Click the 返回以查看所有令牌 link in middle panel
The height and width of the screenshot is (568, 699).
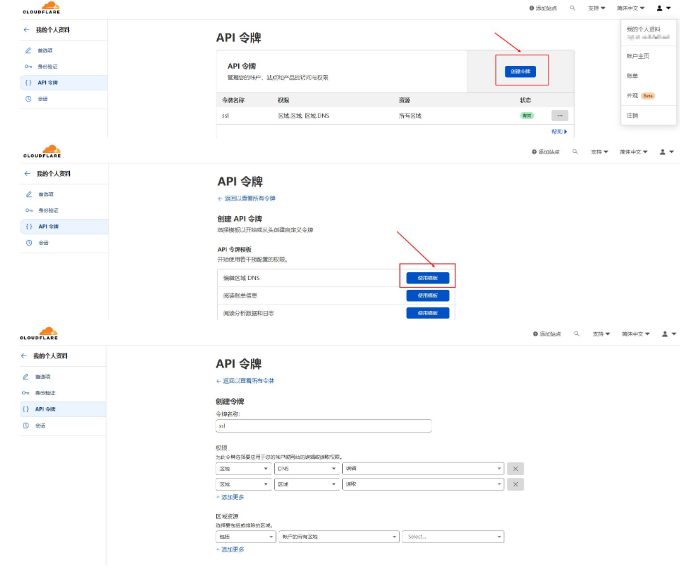(x=249, y=199)
